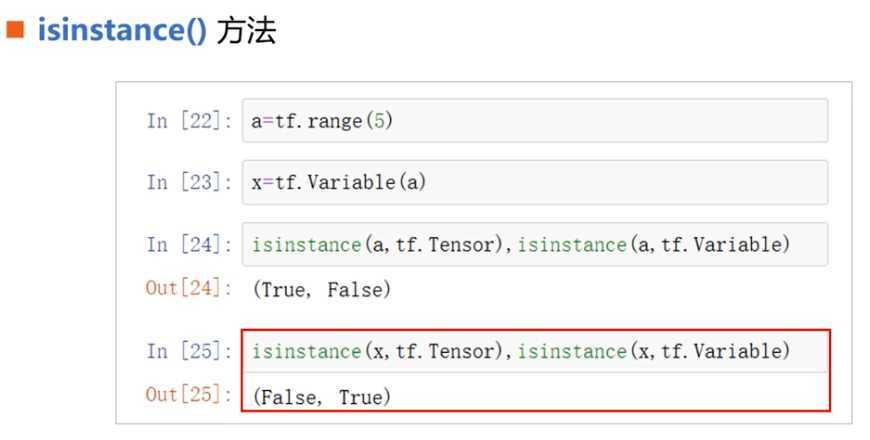Select the In [25] prompt label

coord(190,351)
